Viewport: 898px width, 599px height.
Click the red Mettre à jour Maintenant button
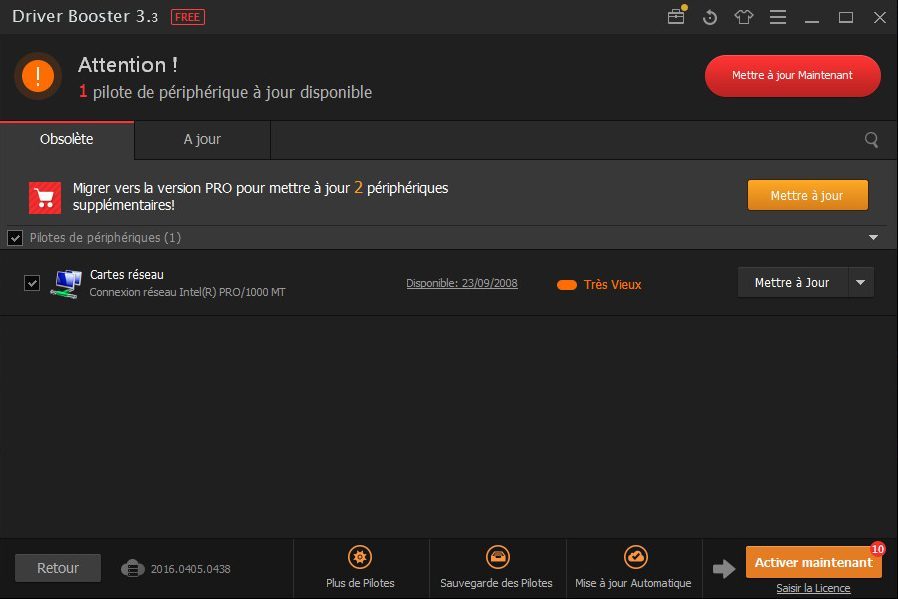coord(792,76)
